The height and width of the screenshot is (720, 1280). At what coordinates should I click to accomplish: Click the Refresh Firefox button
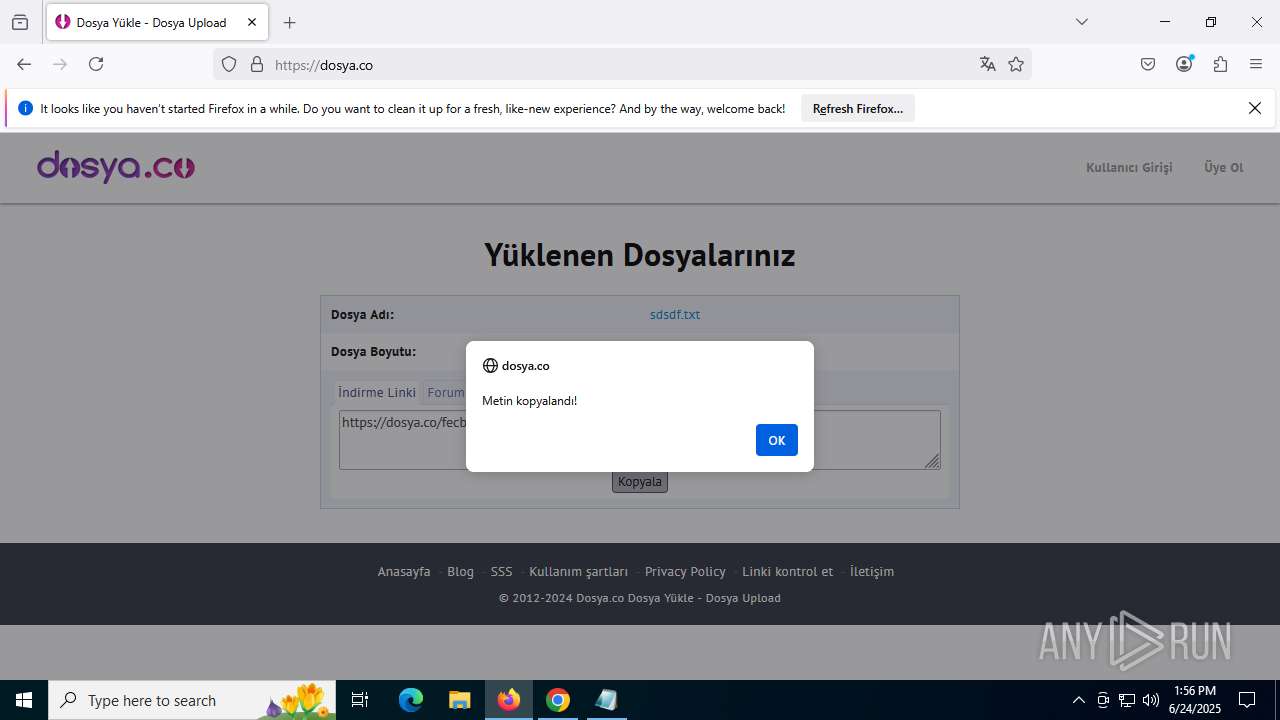click(858, 108)
